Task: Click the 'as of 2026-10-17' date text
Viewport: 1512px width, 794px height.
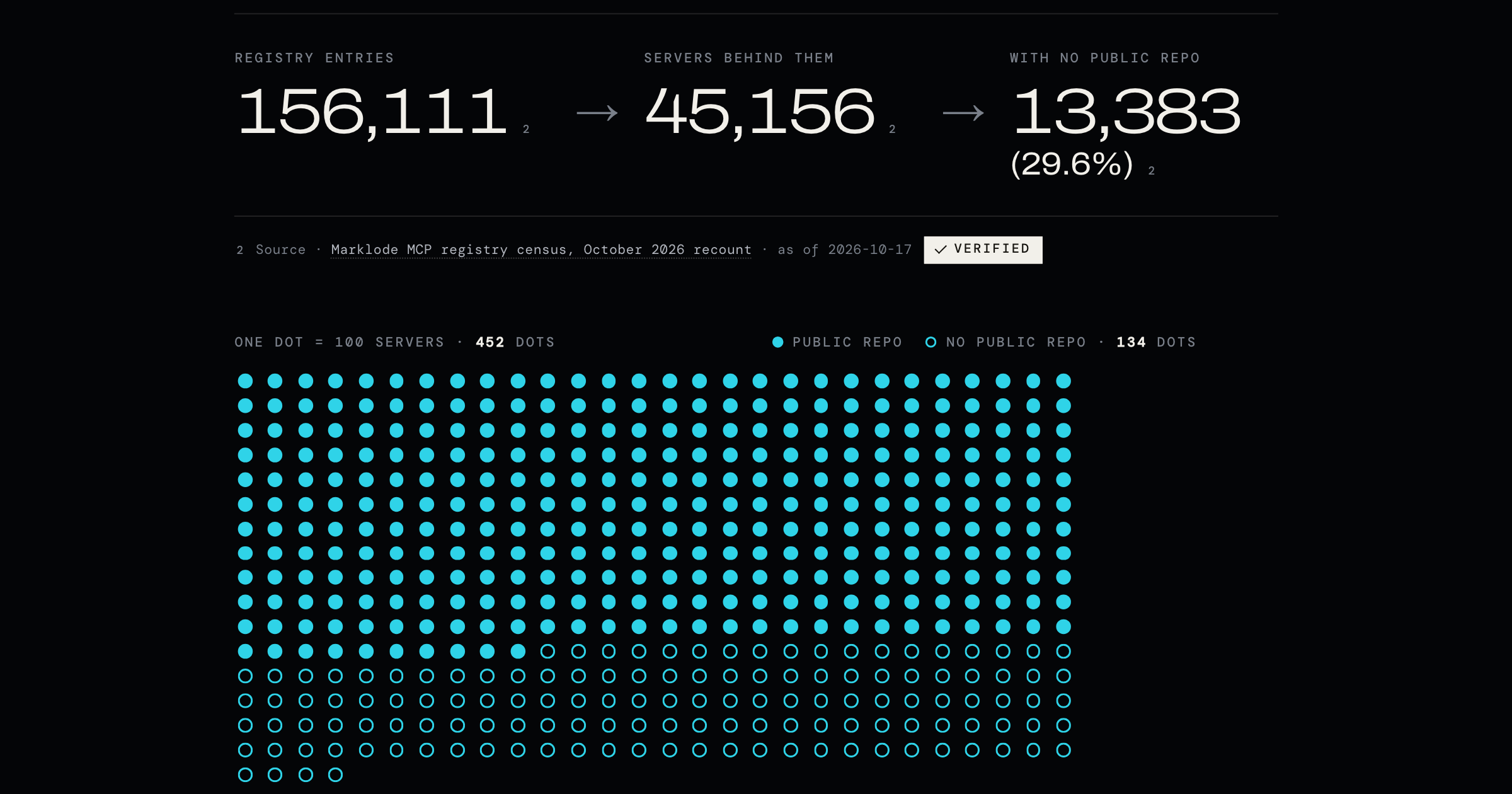Action: click(x=844, y=250)
